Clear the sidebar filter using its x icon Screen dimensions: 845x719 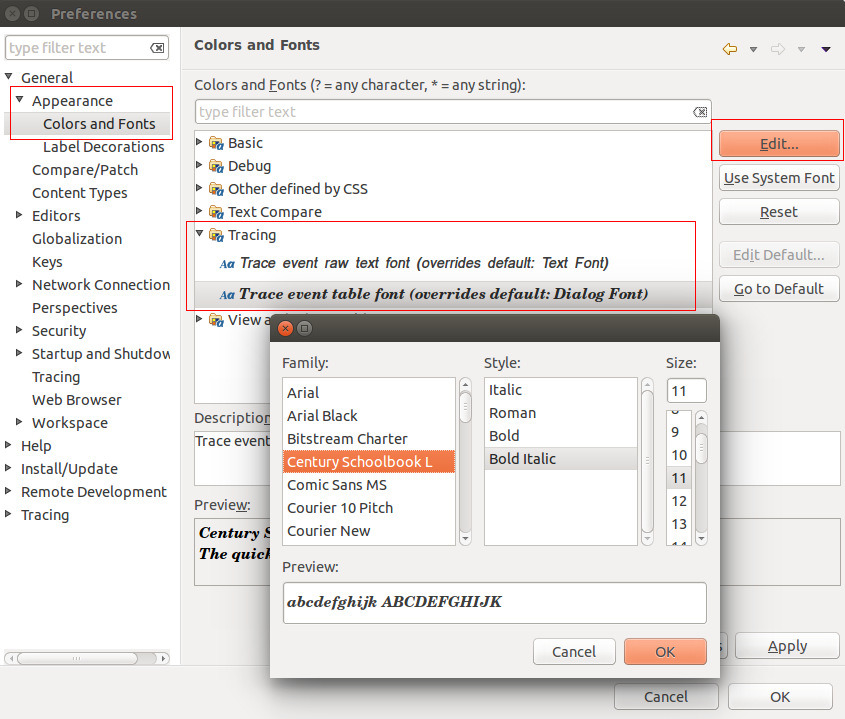(157, 47)
